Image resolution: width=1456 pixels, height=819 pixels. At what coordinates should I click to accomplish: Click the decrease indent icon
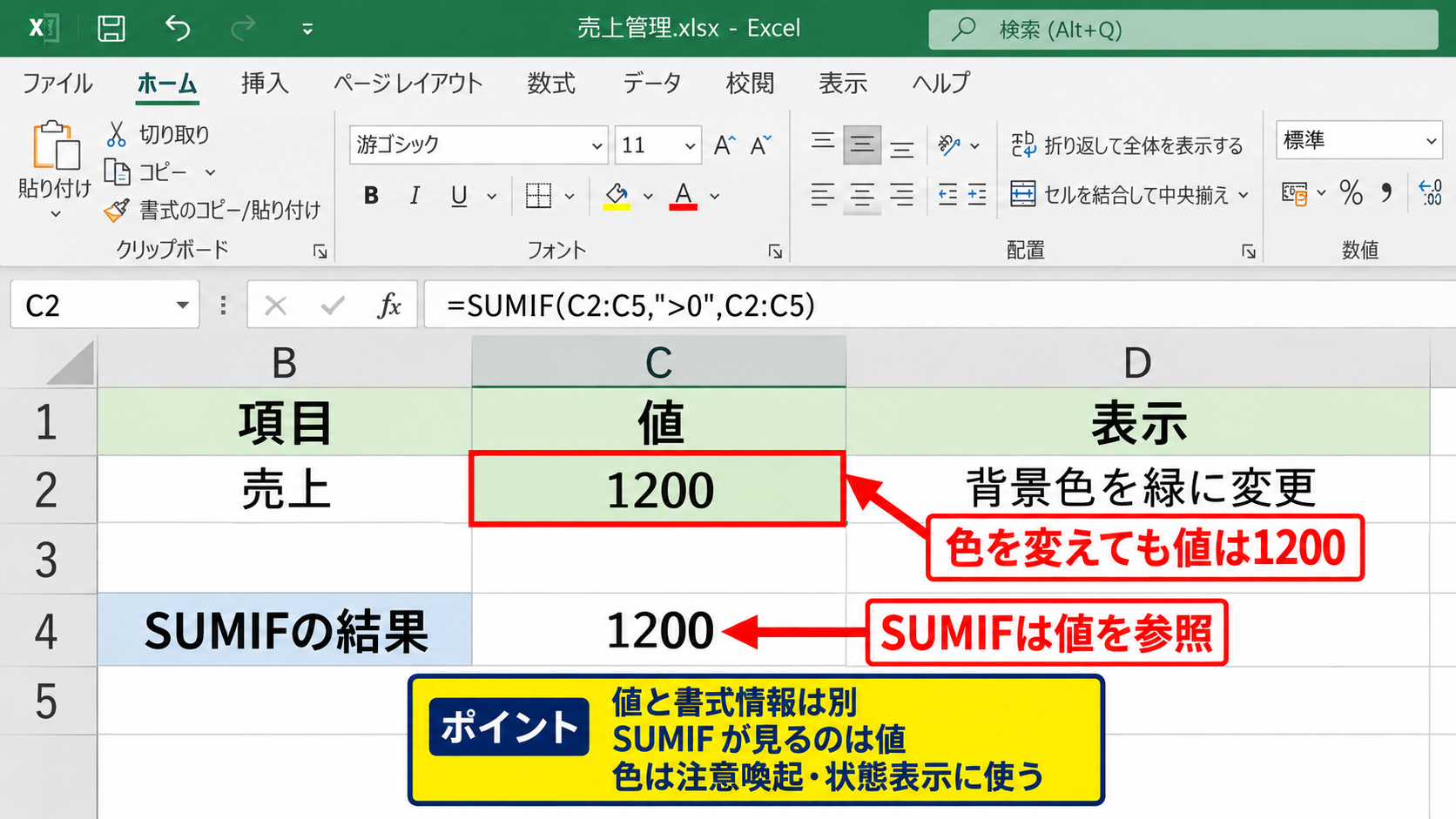tap(947, 194)
